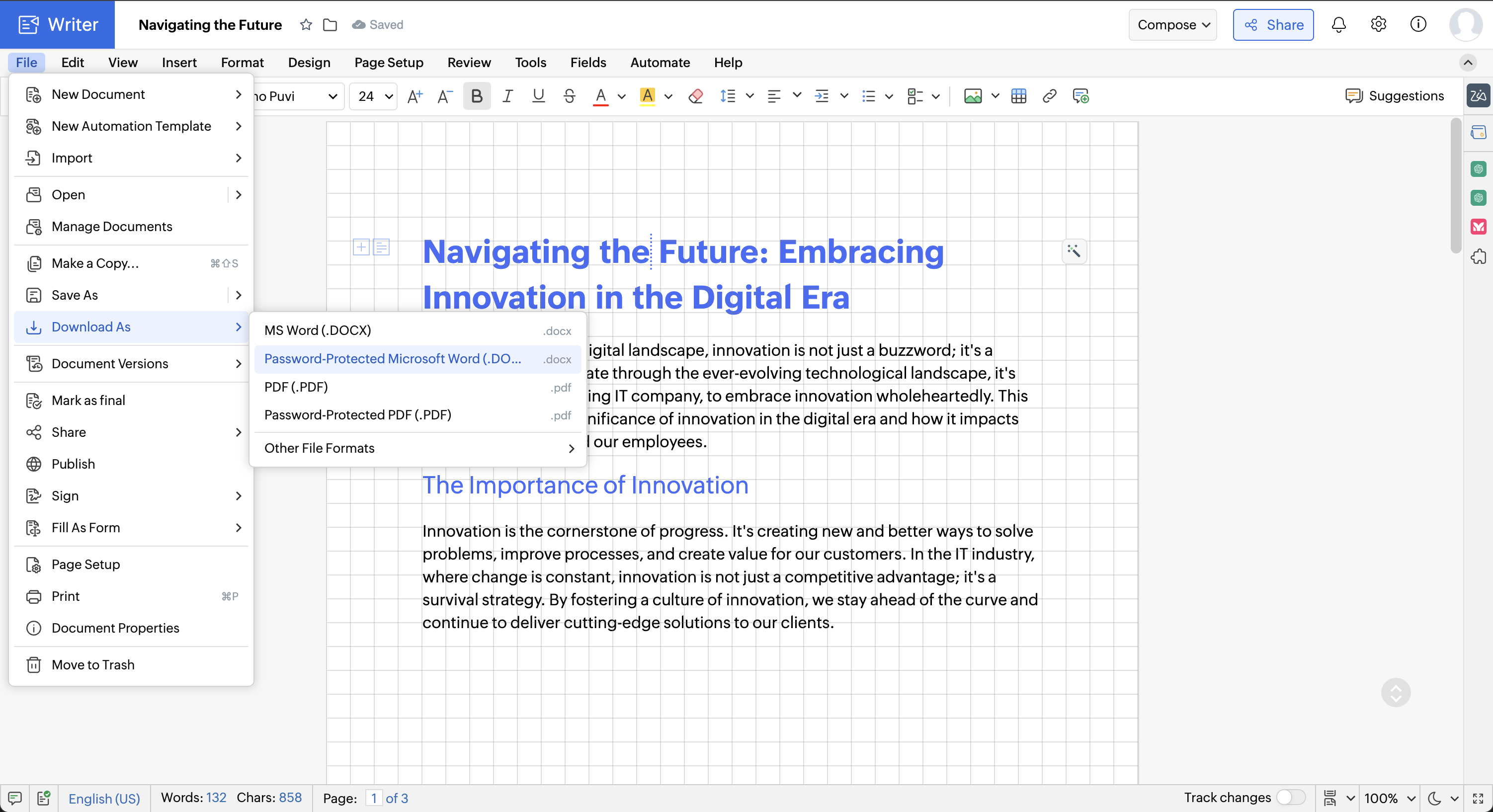Click the Share button
1493x812 pixels.
coord(1273,25)
